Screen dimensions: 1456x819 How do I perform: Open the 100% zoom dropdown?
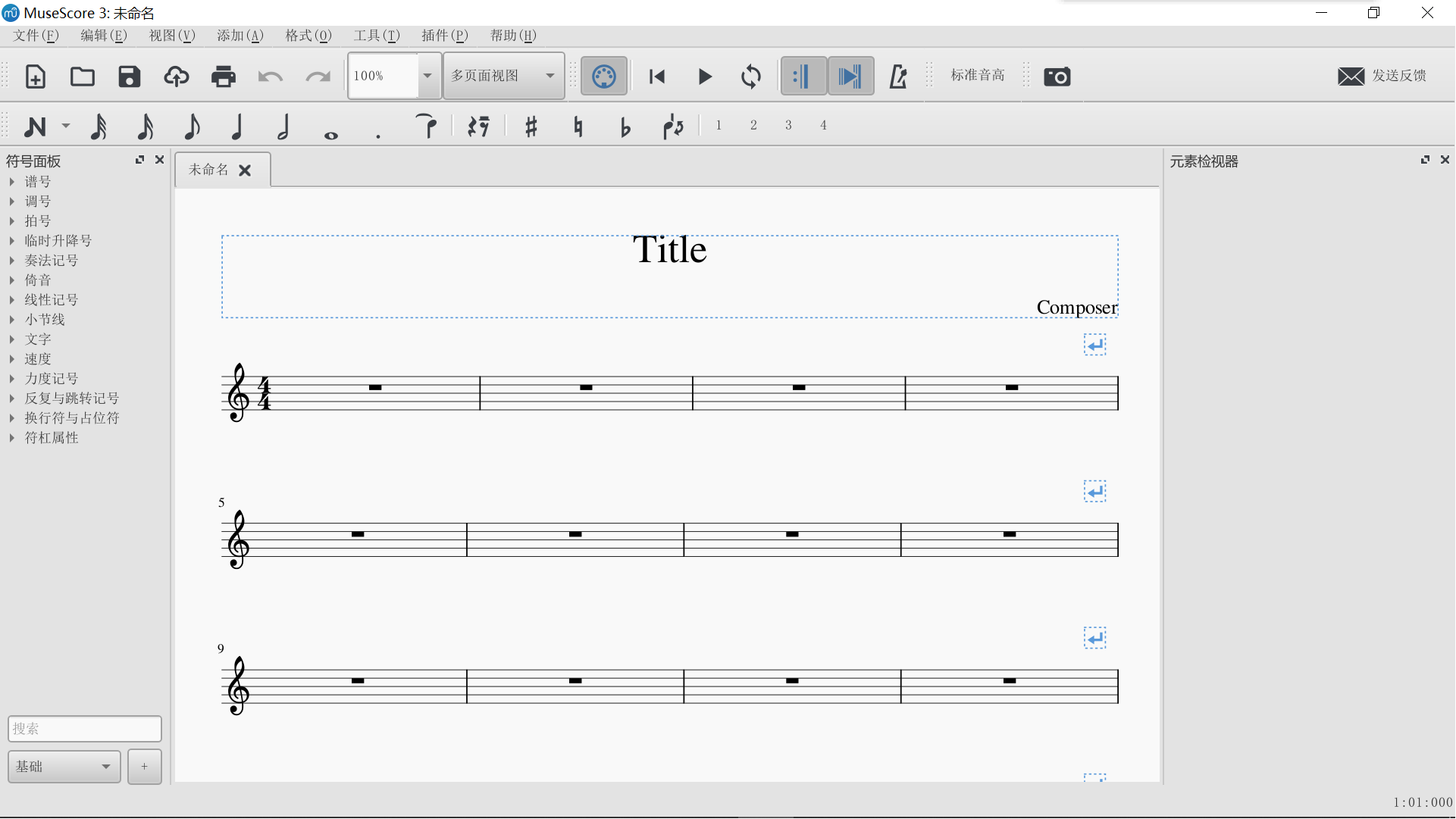(x=427, y=76)
